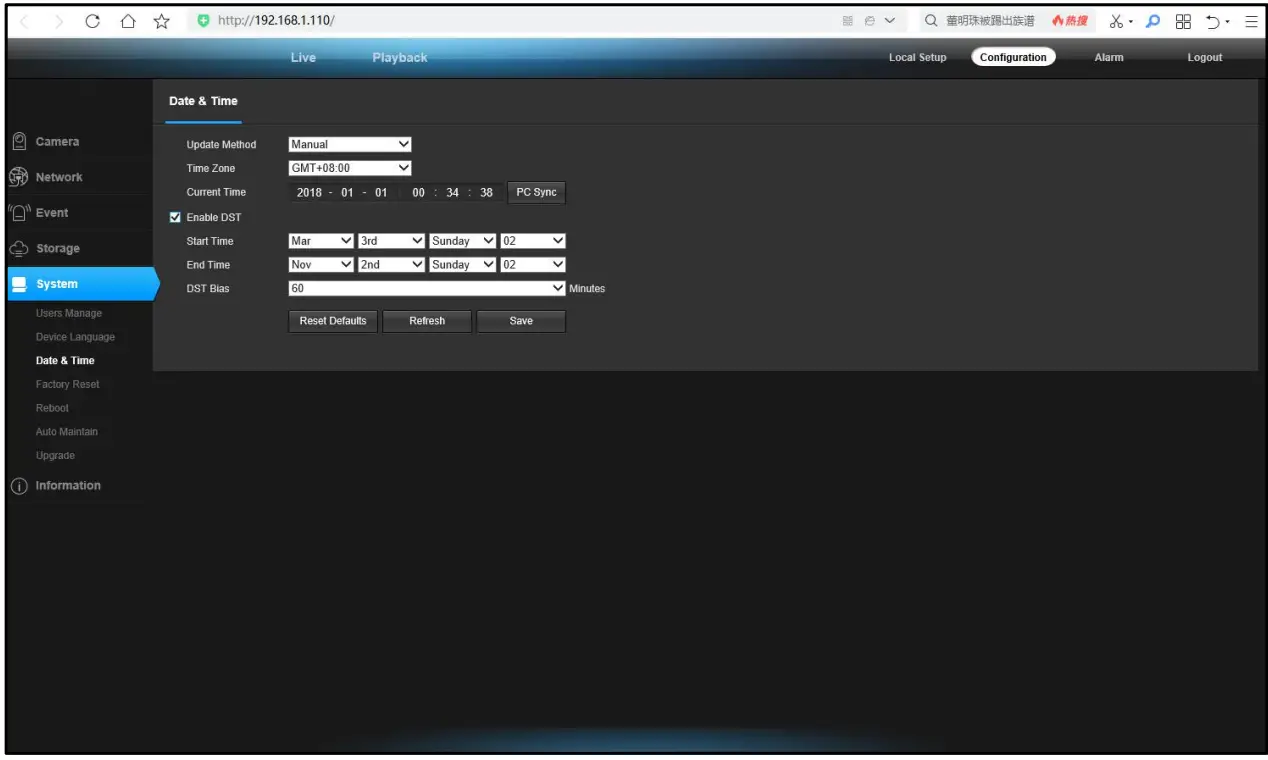Switch to Live tab
The height and width of the screenshot is (760, 1268).
point(303,58)
